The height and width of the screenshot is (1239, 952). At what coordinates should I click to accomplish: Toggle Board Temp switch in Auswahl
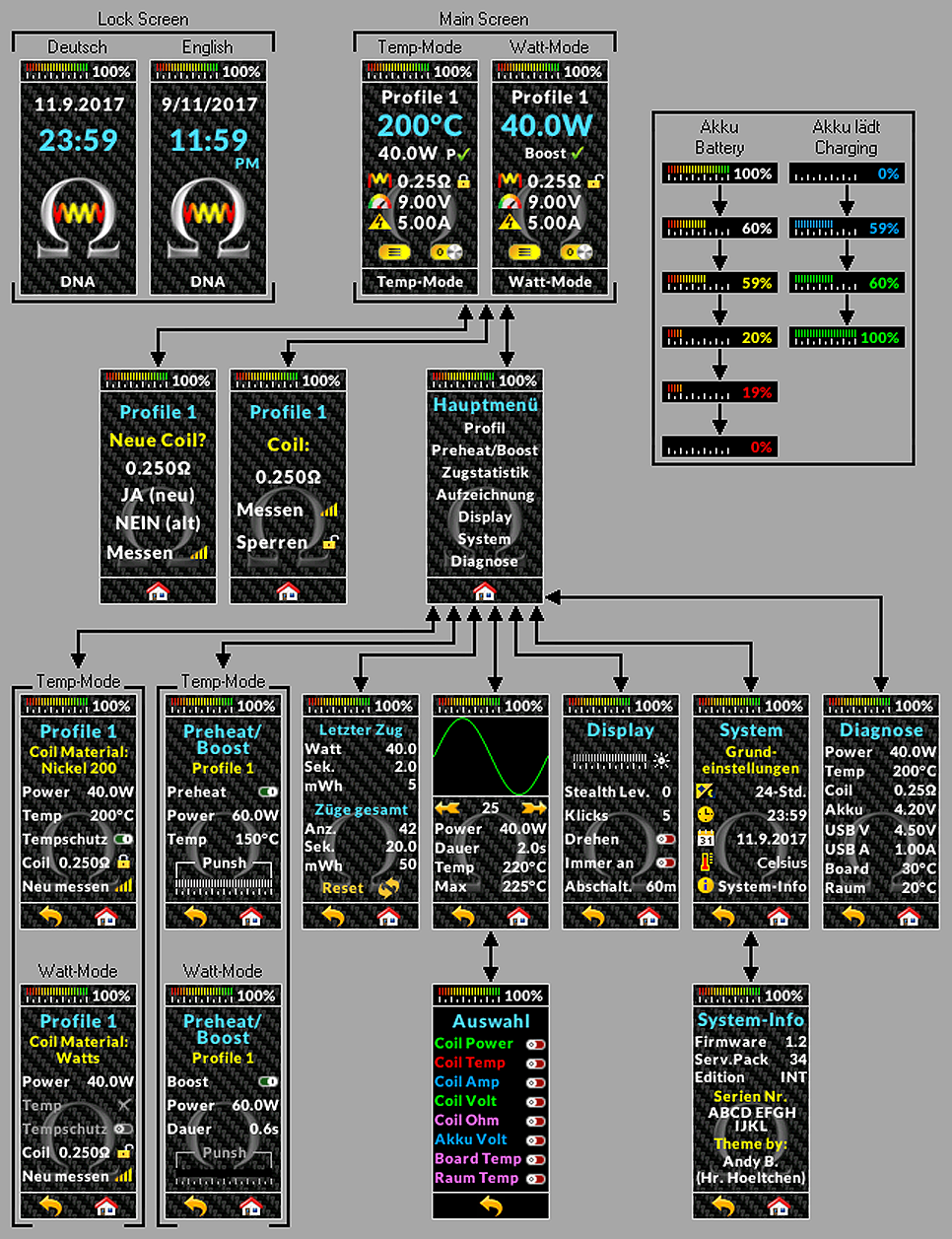[536, 1159]
